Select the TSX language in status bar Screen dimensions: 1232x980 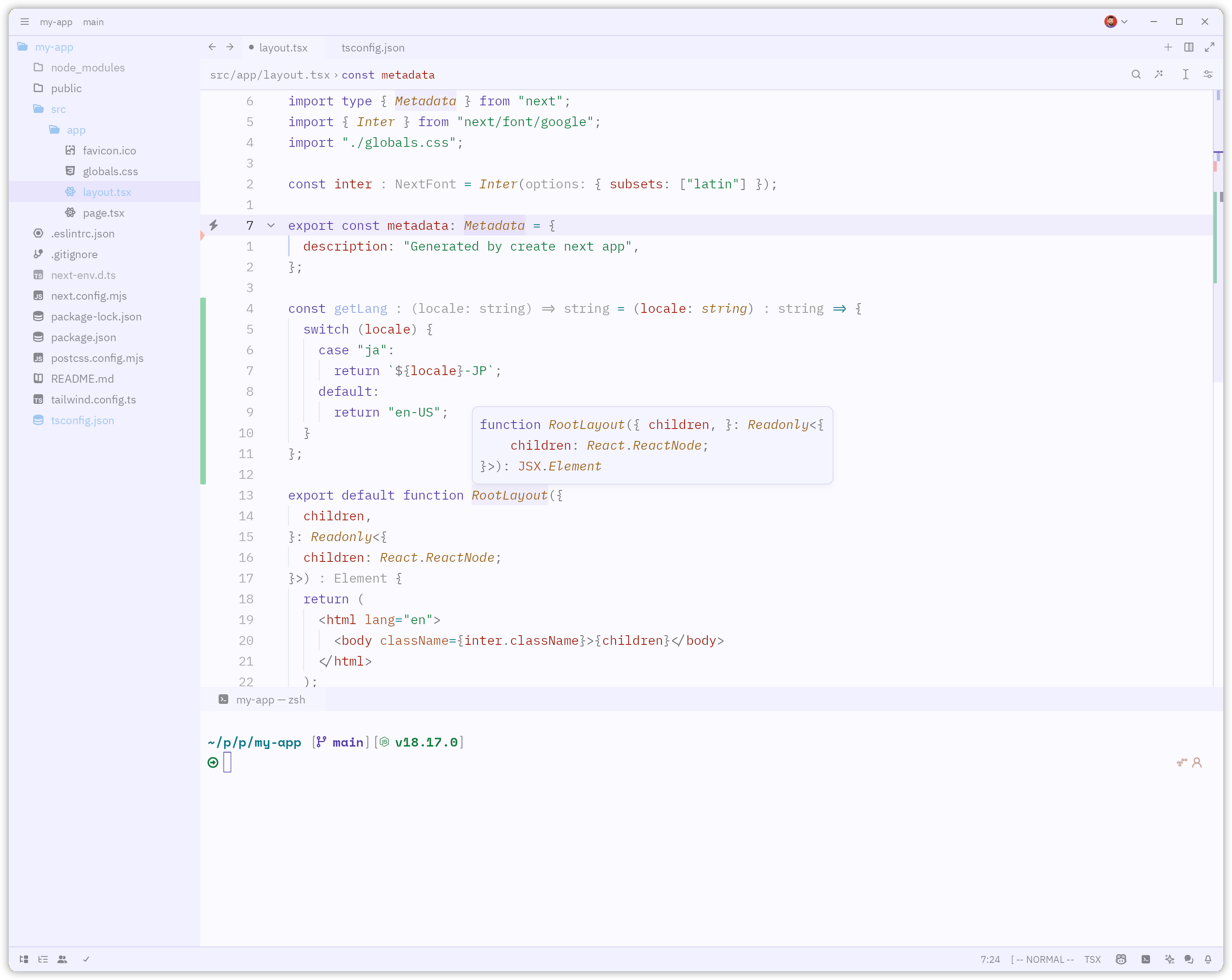pyautogui.click(x=1092, y=959)
